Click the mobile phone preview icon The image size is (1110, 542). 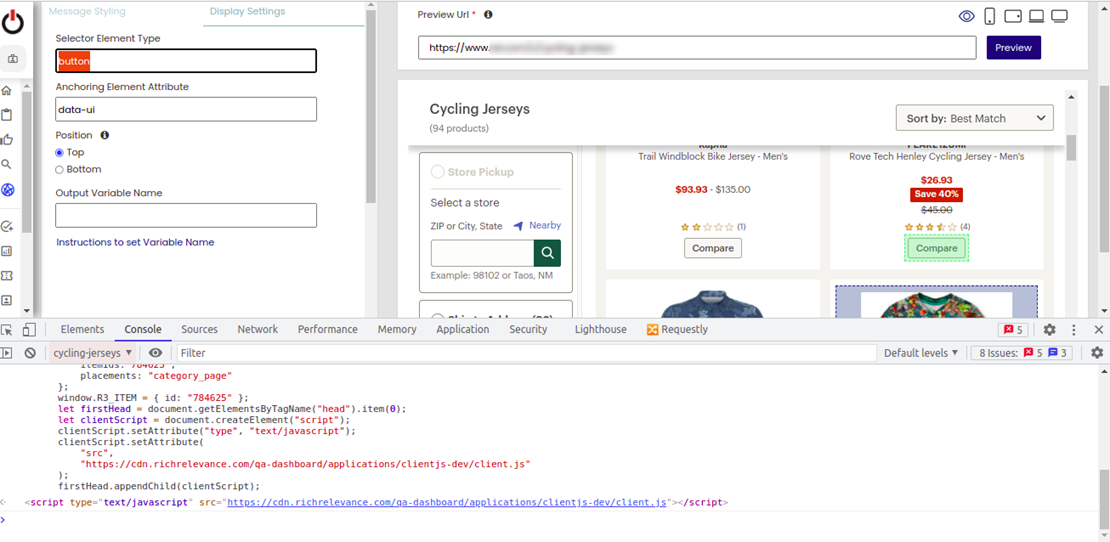(x=990, y=16)
